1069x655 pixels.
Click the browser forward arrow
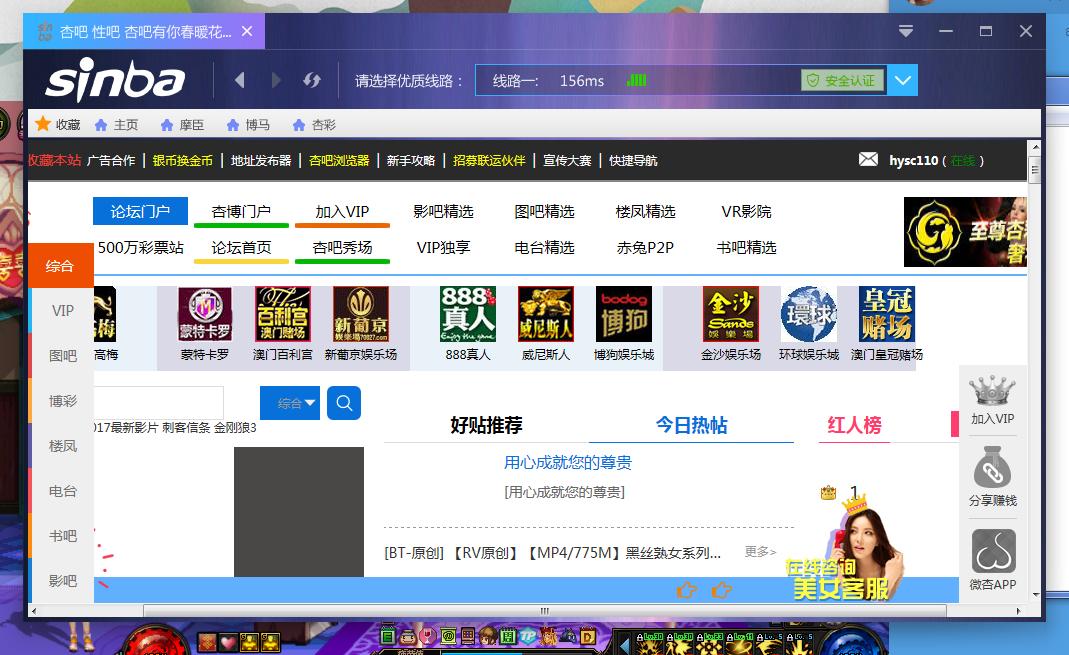[276, 80]
